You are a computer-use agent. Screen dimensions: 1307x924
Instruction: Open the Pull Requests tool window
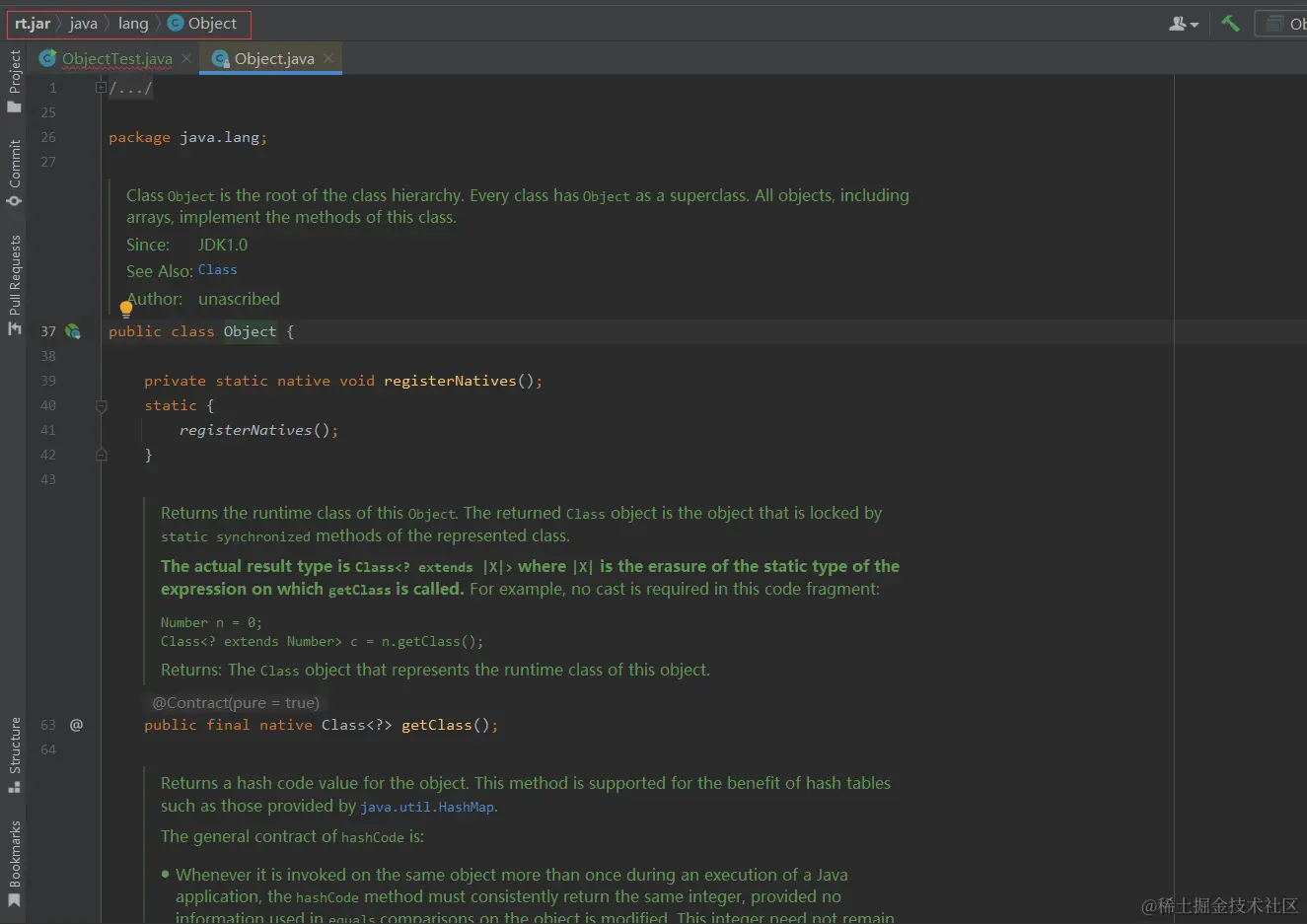point(14,285)
